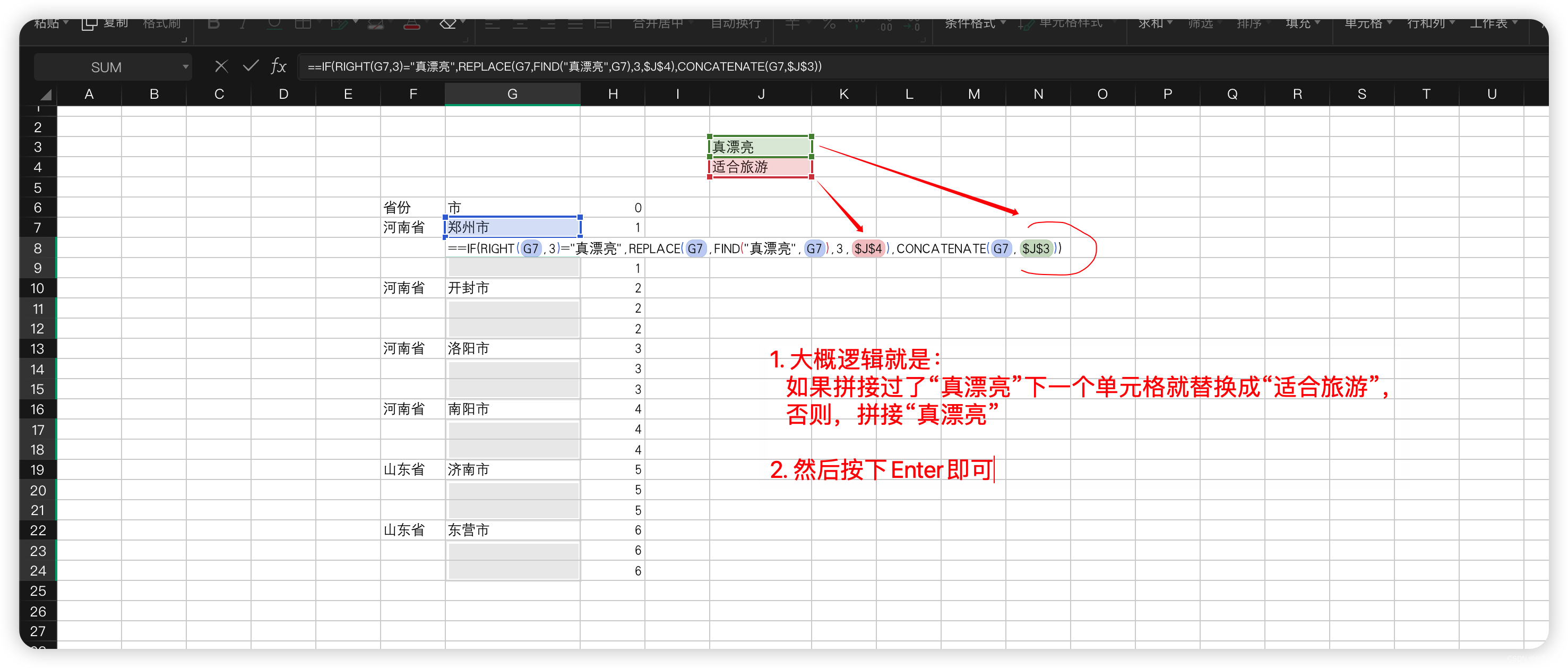Click the 山东省 cell beside 东营市

pyautogui.click(x=412, y=530)
